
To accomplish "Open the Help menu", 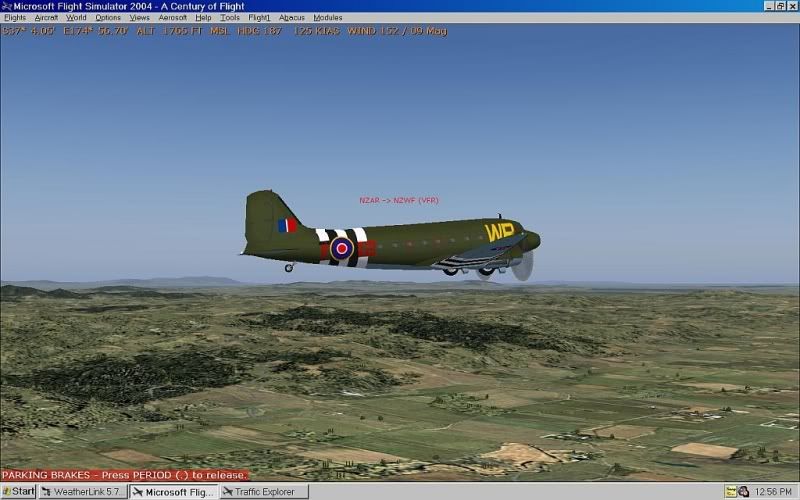I will 203,18.
